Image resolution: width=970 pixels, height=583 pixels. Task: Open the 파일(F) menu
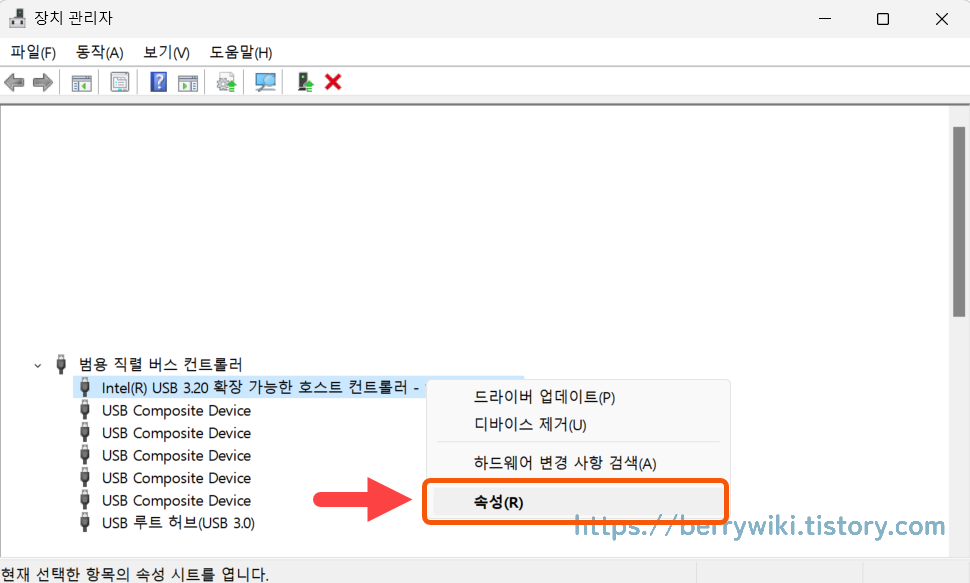[31, 52]
